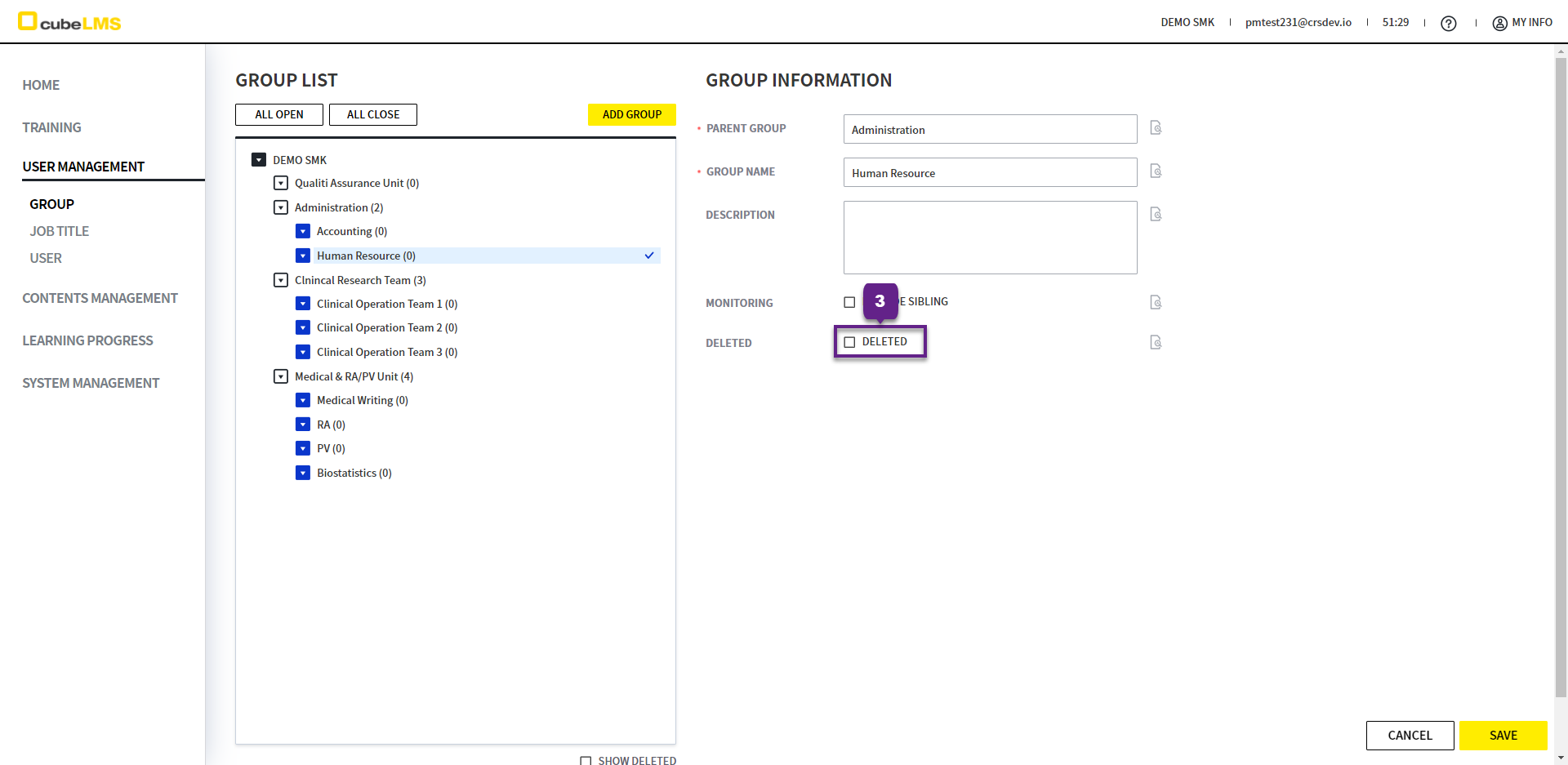Screen dimensions: 1568x765
Task: Click the history icon in Deleted row
Action: pyautogui.click(x=1156, y=343)
